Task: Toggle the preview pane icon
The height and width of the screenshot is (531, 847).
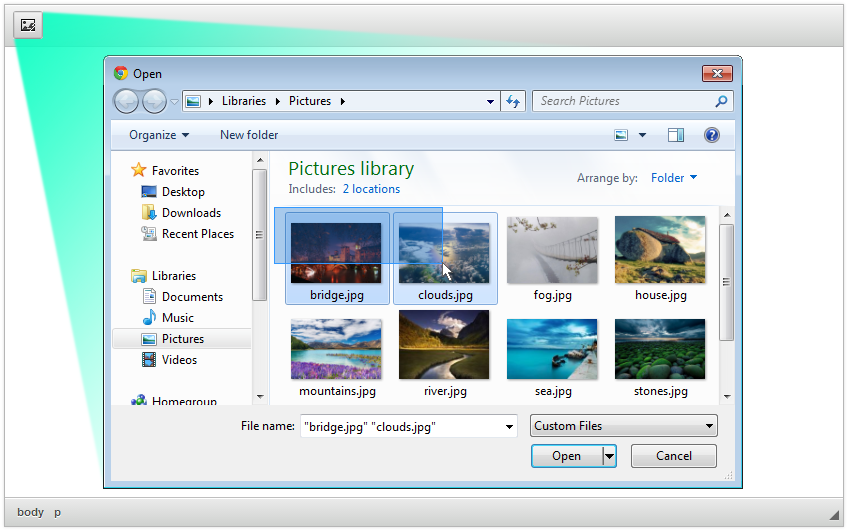Action: [676, 135]
